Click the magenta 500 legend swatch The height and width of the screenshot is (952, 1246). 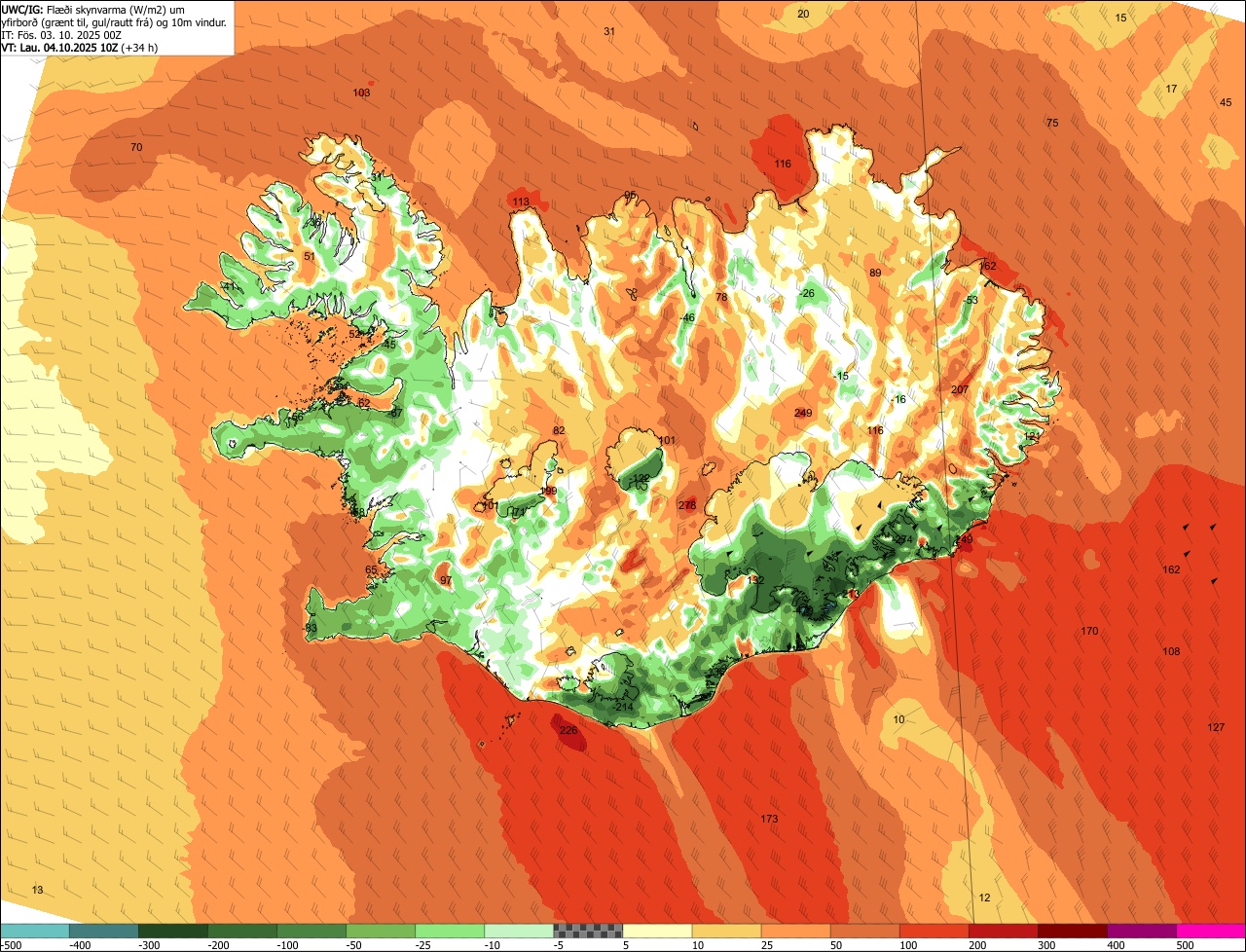tap(1211, 931)
